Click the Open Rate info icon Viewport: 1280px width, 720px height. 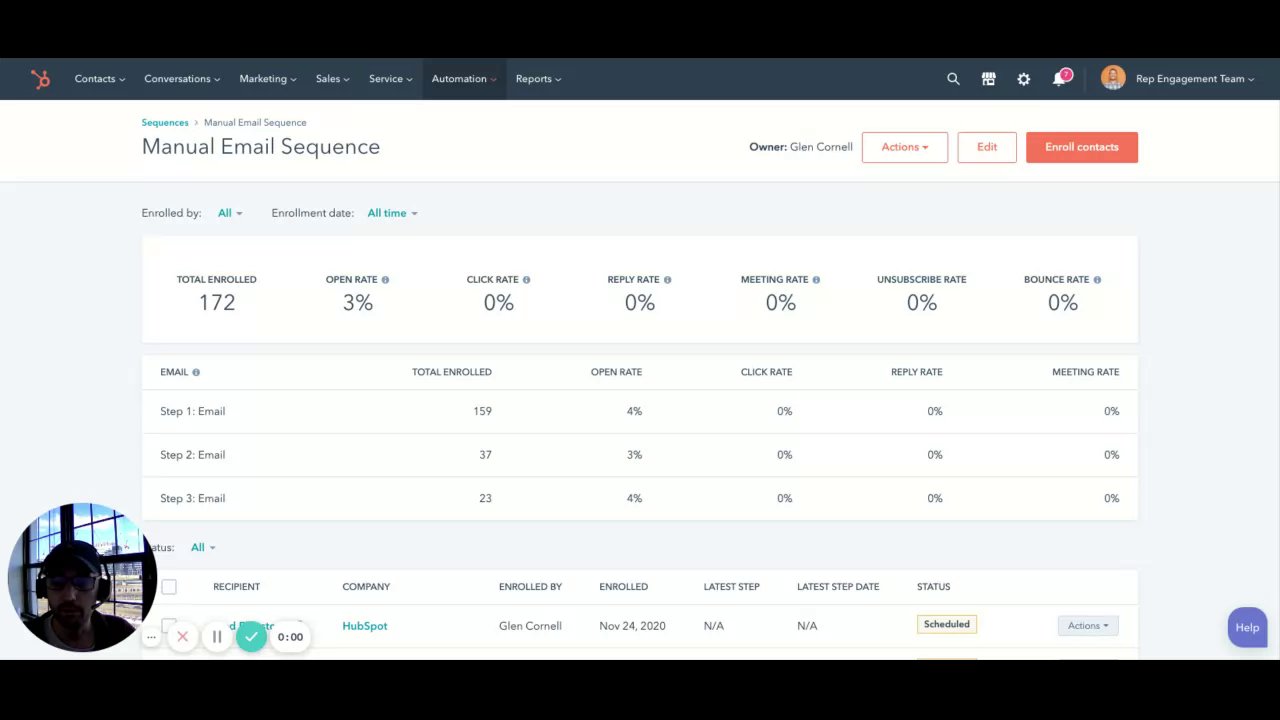point(385,280)
